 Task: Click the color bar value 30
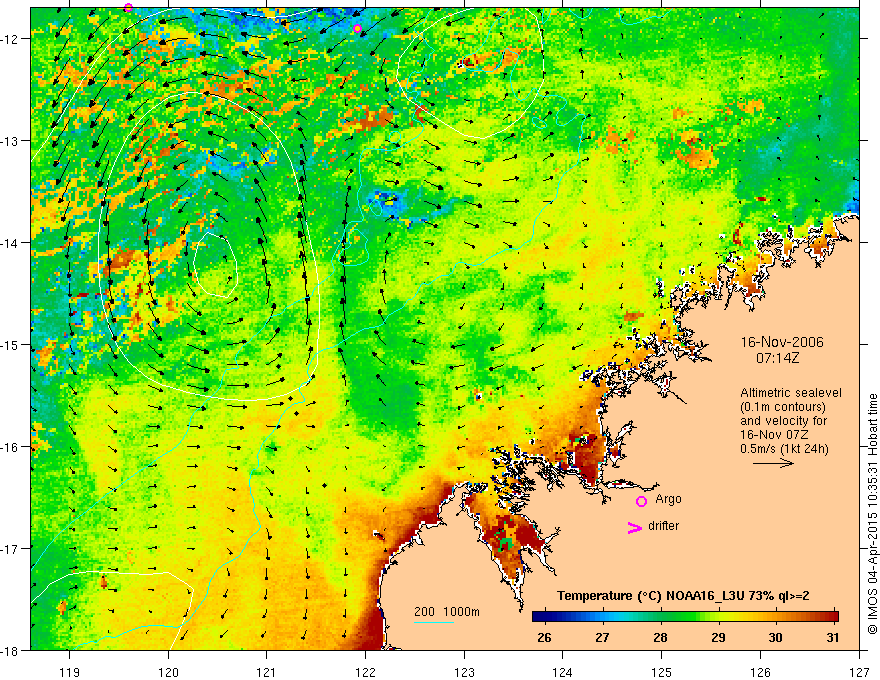pos(775,638)
